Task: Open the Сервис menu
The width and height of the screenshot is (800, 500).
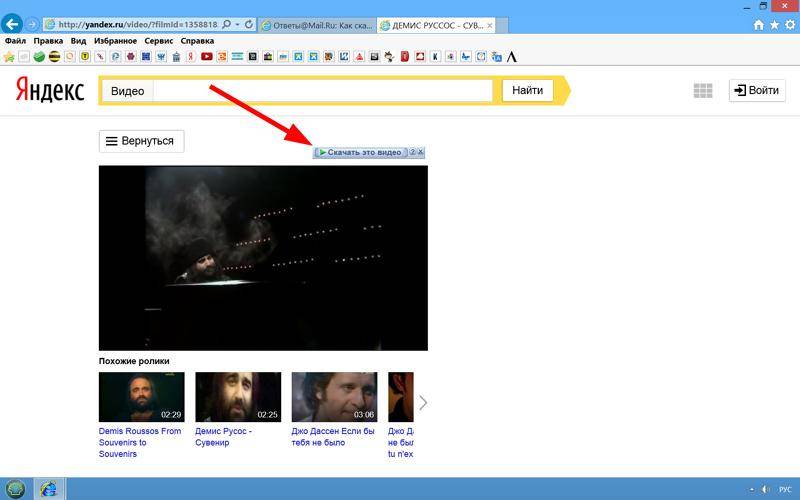Action: pyautogui.click(x=159, y=41)
